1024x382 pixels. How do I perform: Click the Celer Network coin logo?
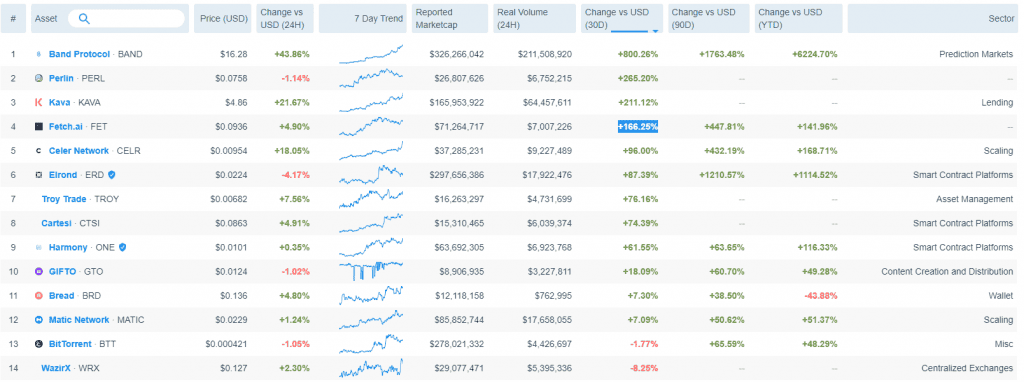pos(39,151)
